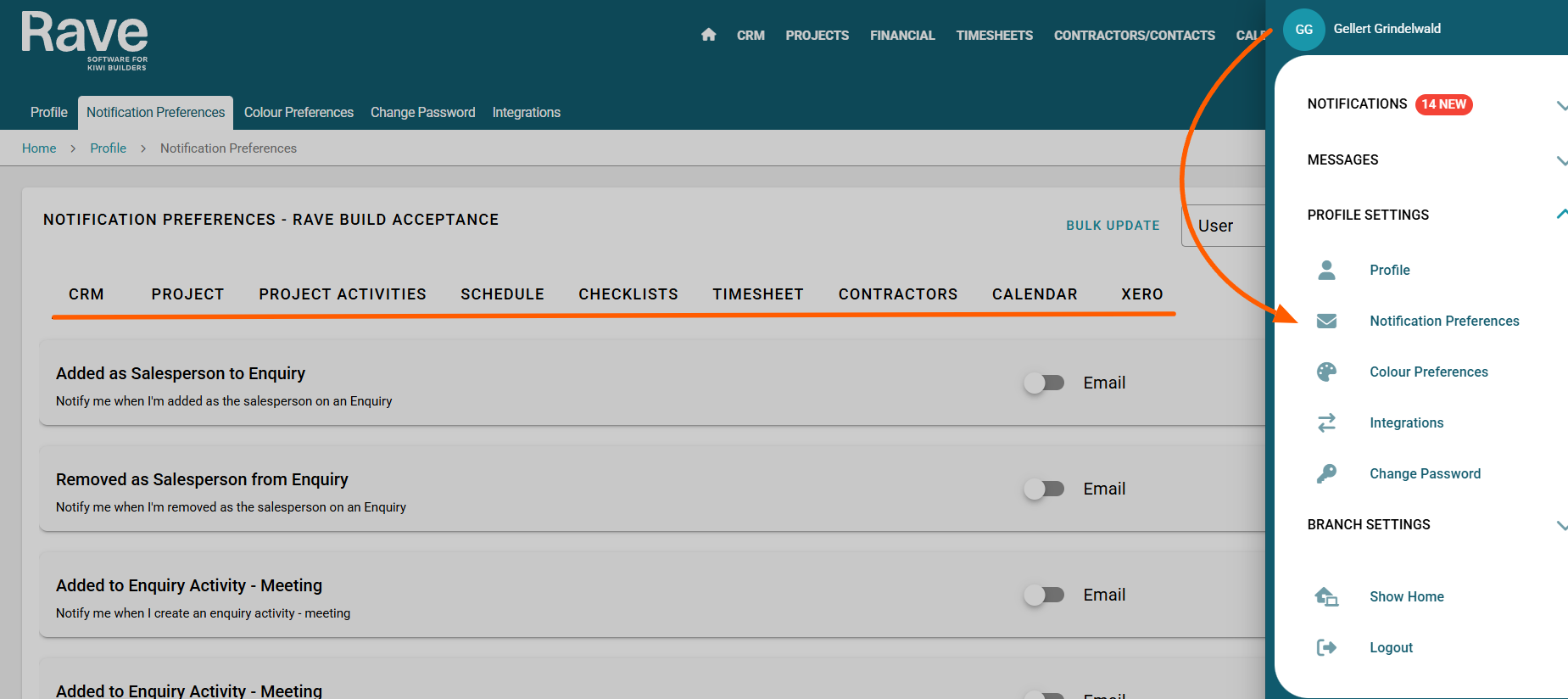
Task: Click the Logout exit icon
Action: click(1327, 647)
